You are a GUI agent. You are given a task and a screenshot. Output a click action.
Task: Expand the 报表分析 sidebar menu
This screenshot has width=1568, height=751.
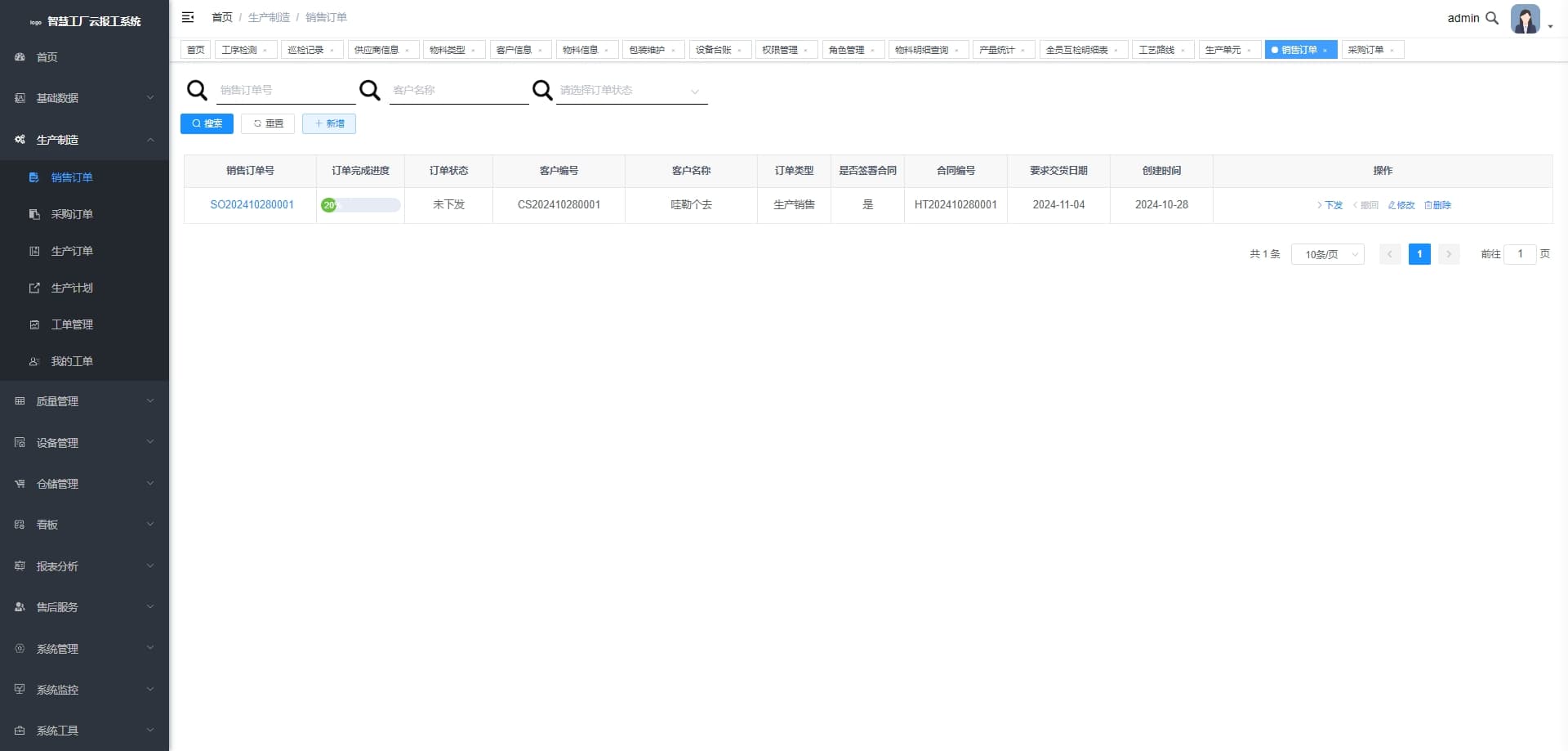click(x=85, y=566)
